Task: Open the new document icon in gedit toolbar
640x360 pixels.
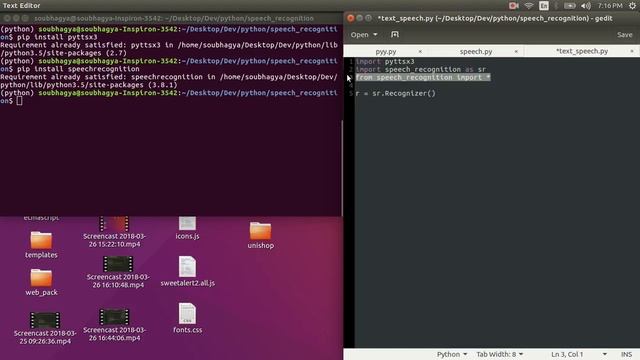Action: (x=395, y=35)
